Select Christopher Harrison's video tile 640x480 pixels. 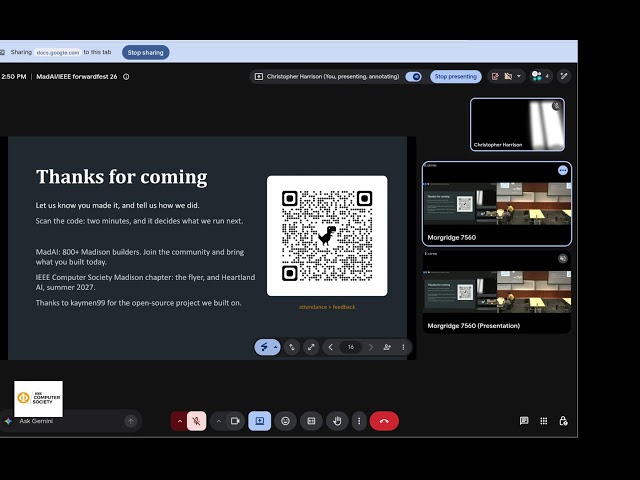(x=517, y=124)
